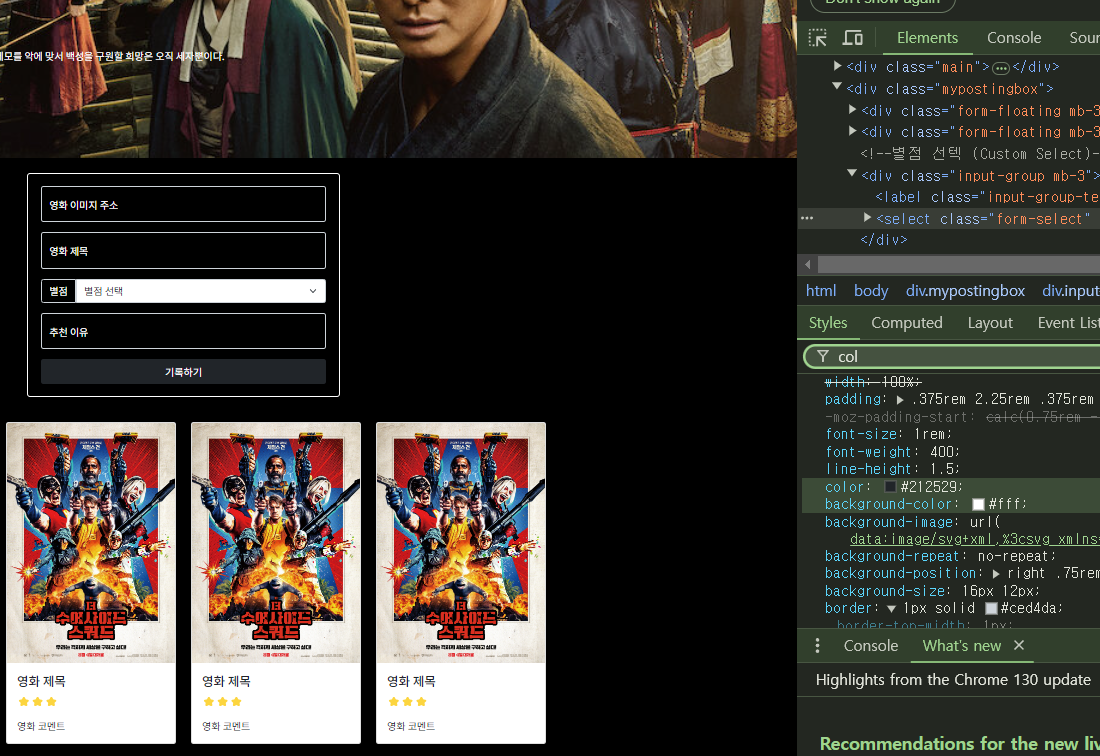1100x756 pixels.
Task: Click the ellipsis beside the select element row
Action: click(807, 218)
